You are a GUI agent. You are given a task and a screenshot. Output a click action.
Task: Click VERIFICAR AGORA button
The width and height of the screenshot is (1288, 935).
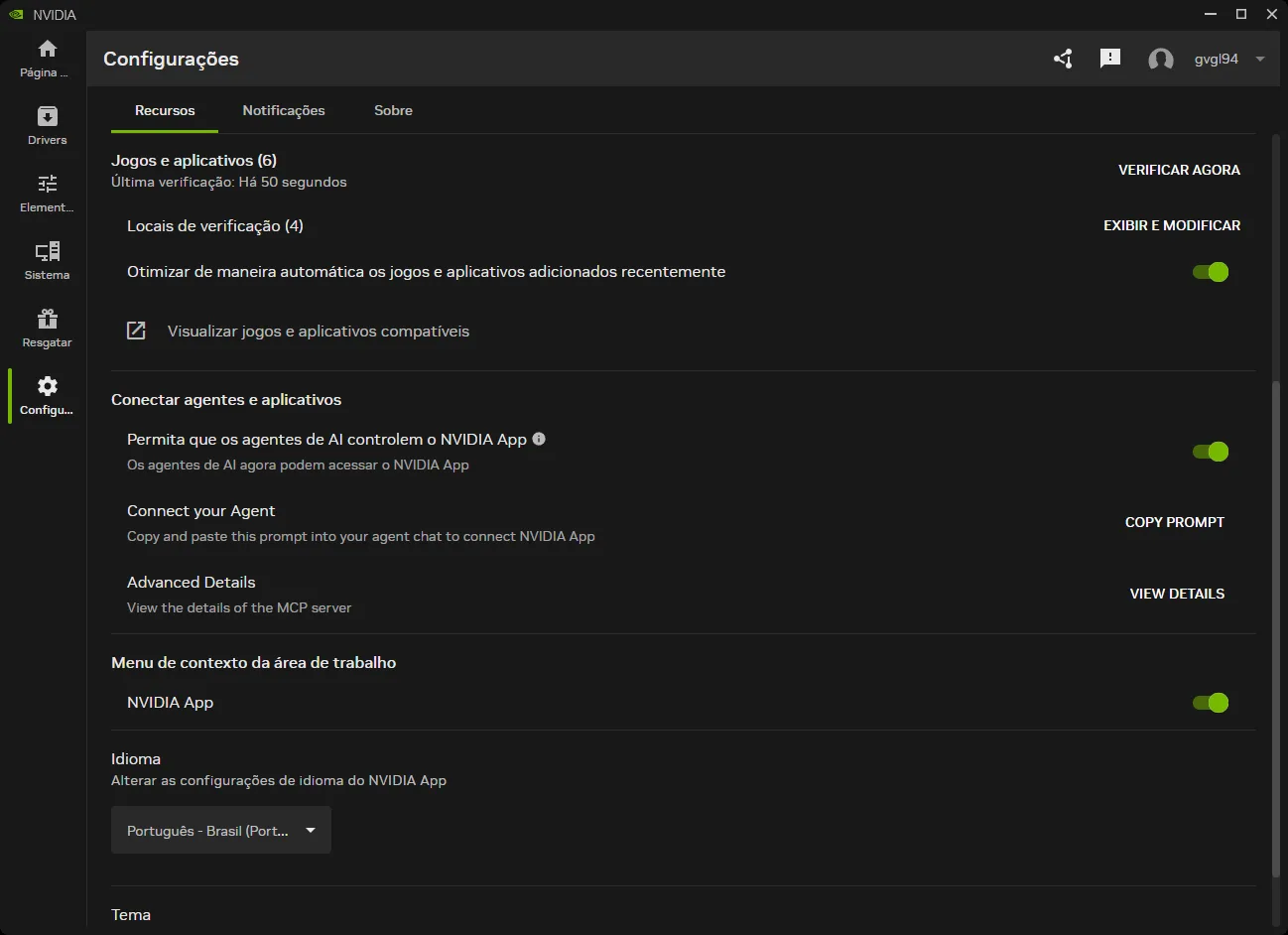click(x=1179, y=170)
